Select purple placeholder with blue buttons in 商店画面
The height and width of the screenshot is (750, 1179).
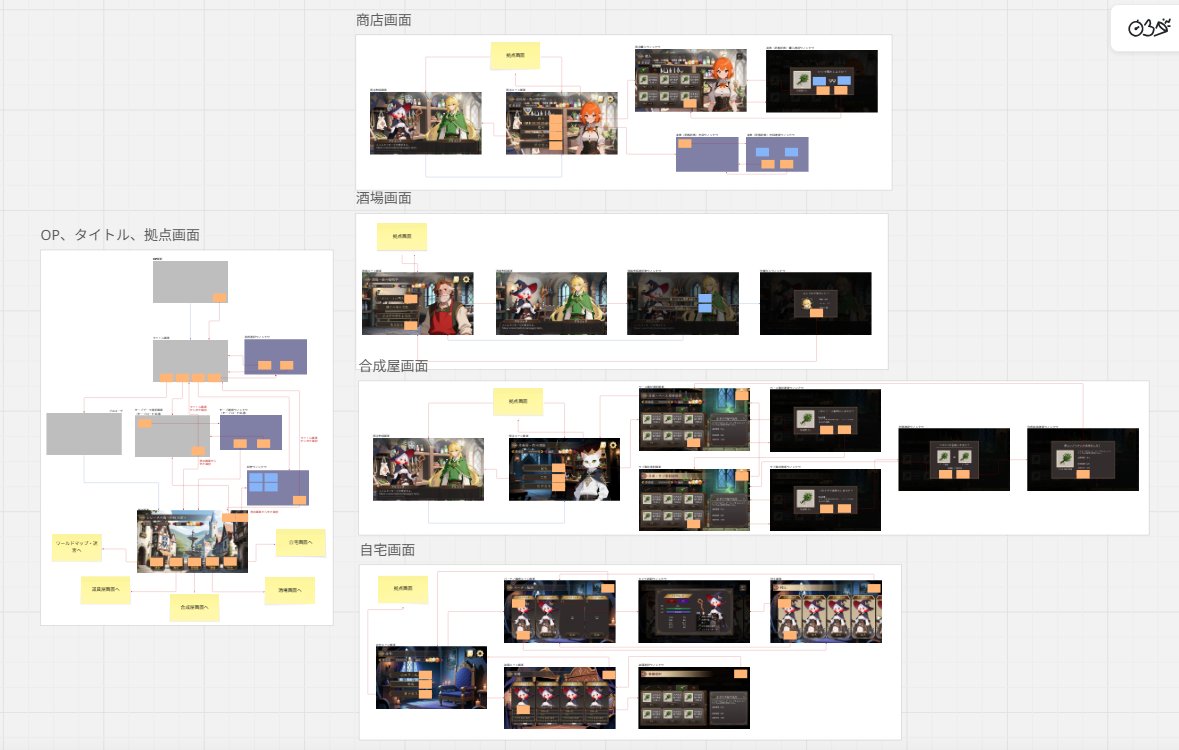[777, 154]
